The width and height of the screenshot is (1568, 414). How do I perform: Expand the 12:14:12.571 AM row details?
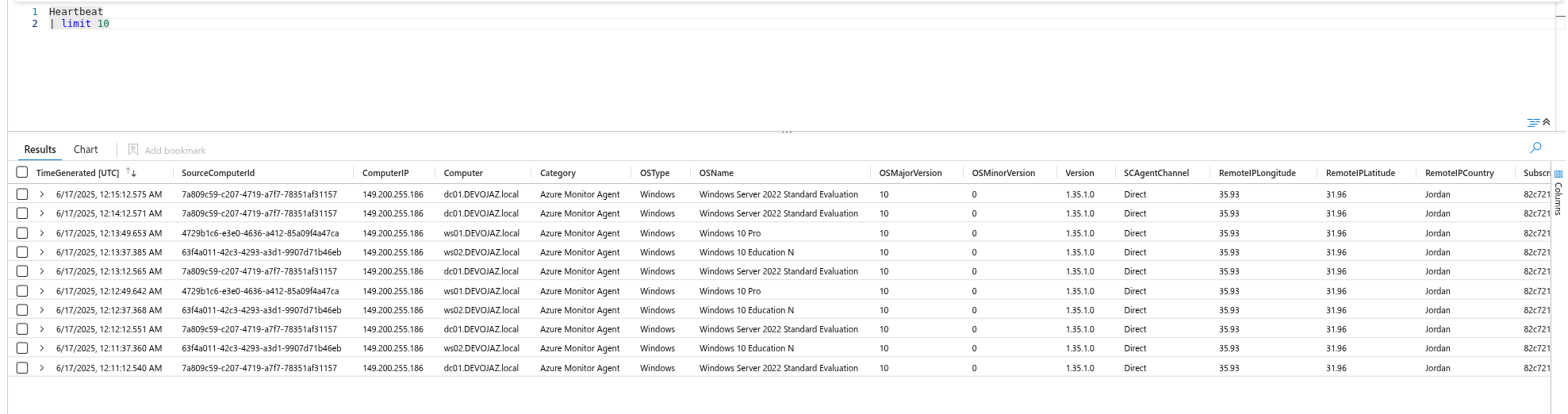tap(42, 213)
